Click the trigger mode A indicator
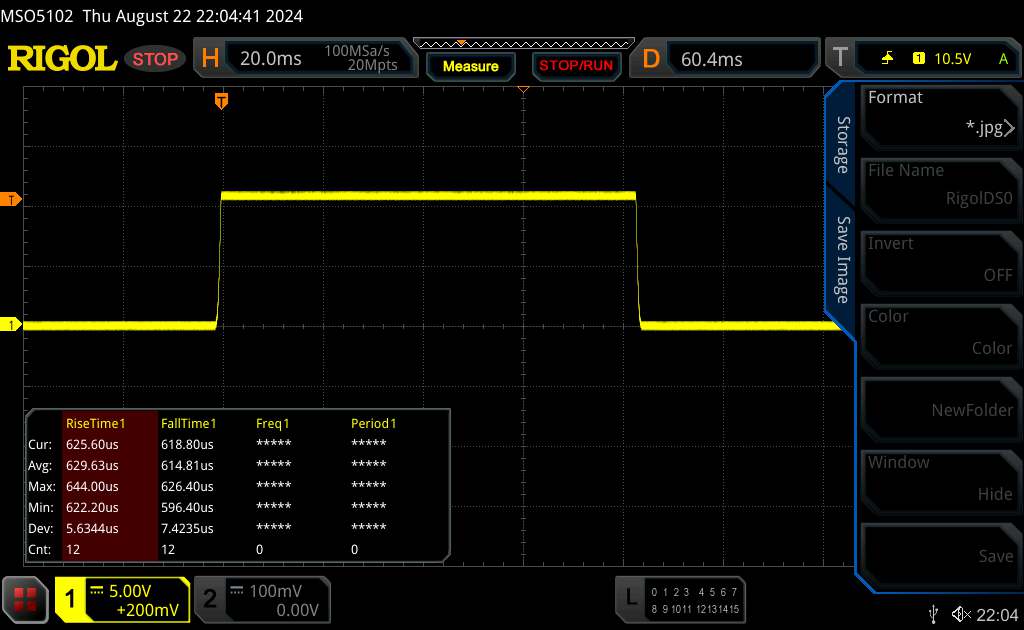The image size is (1024, 630). pyautogui.click(x=1003, y=59)
